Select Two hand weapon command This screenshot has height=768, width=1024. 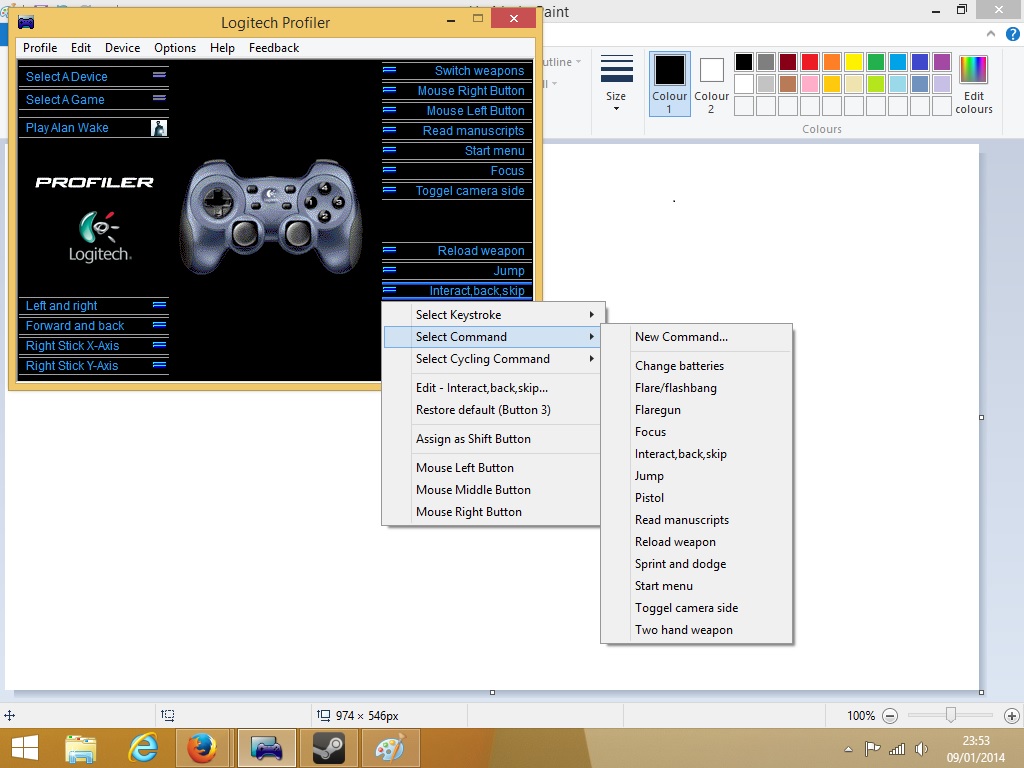[x=696, y=630]
